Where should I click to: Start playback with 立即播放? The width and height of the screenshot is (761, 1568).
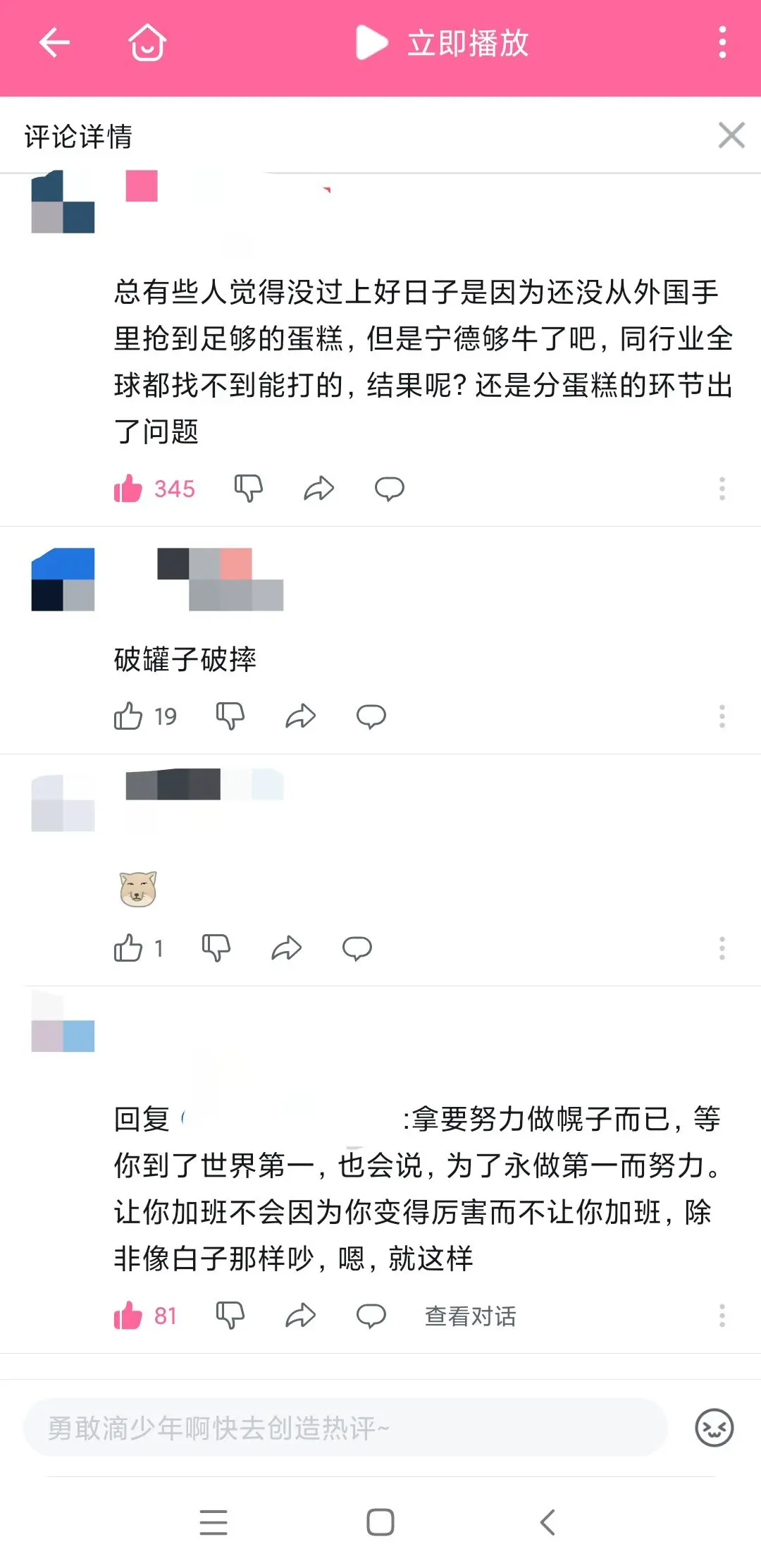[x=443, y=43]
